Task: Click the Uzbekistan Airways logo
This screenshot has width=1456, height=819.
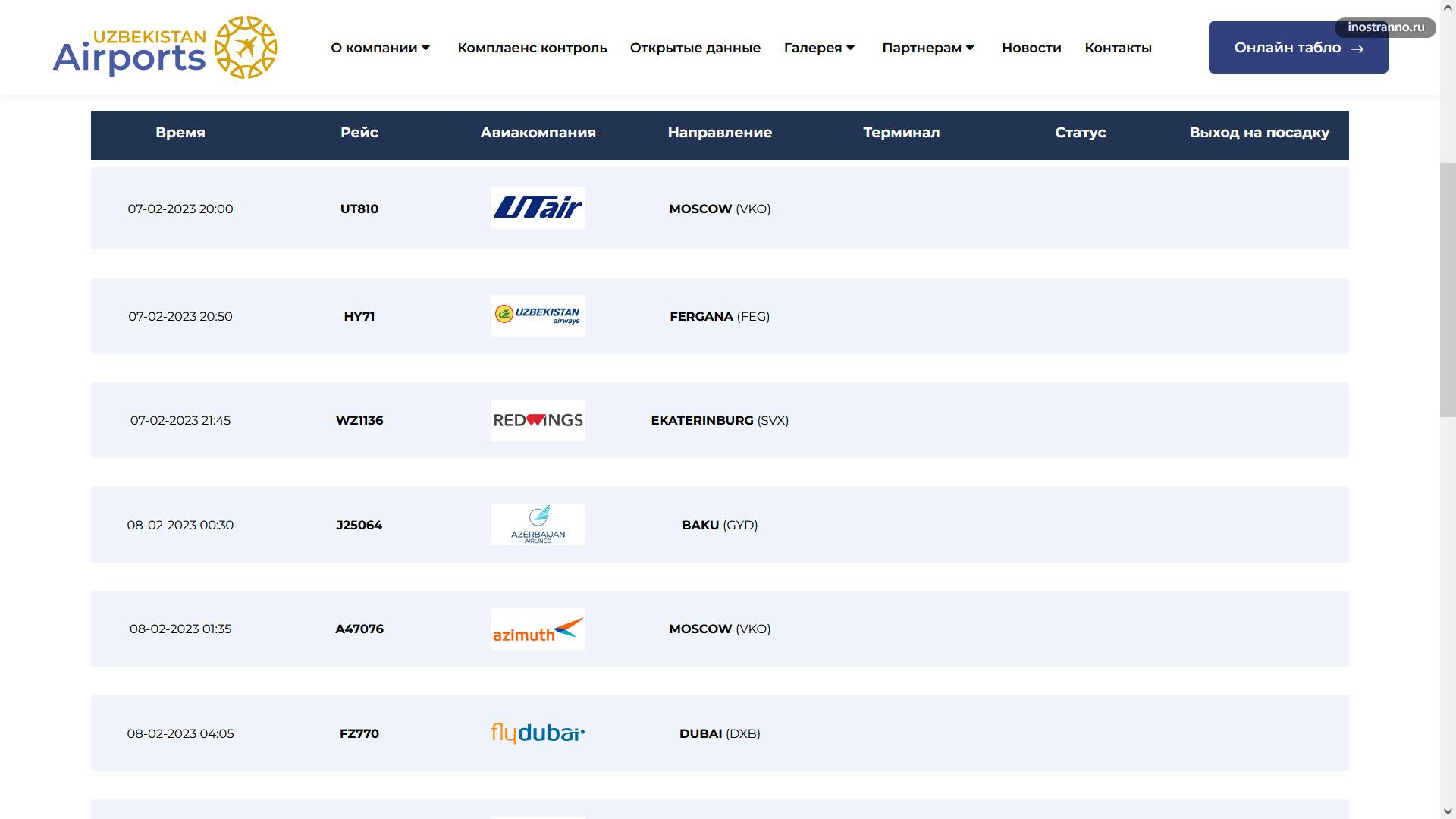Action: 538,315
